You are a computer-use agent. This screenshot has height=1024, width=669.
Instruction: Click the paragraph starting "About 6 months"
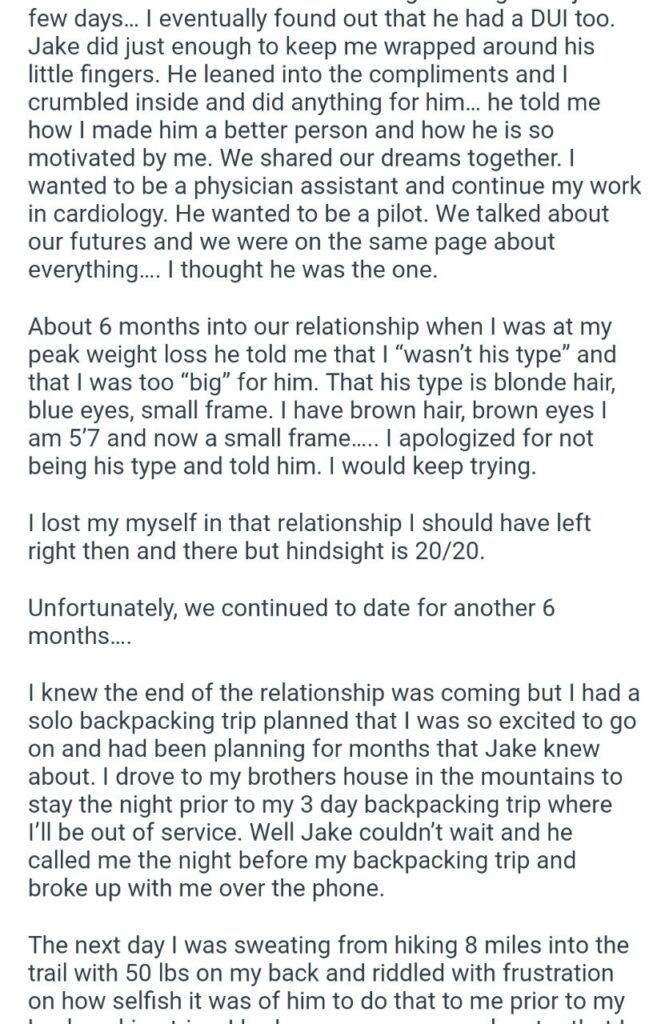coord(322,396)
